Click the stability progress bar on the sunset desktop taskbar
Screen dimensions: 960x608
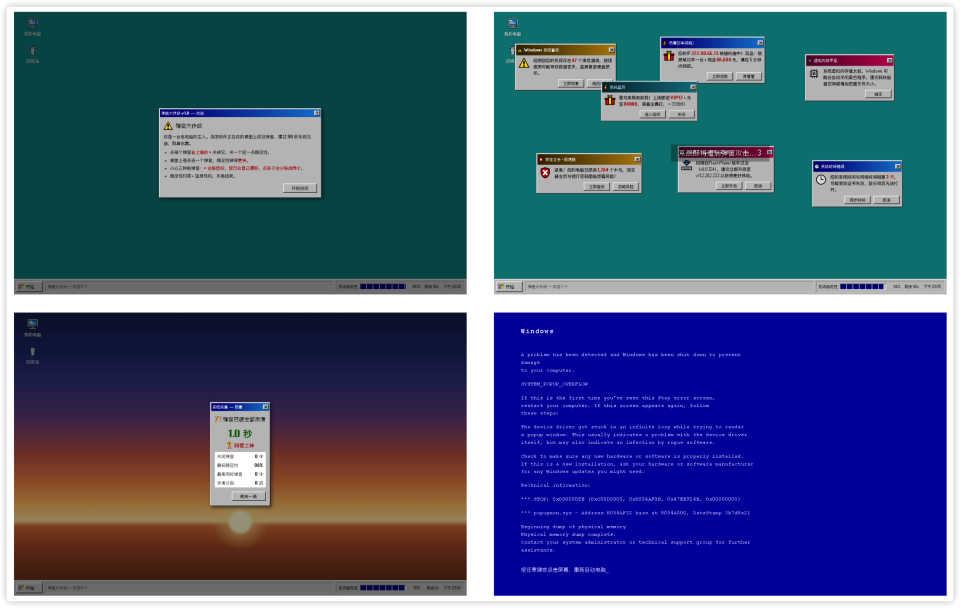tap(383, 588)
